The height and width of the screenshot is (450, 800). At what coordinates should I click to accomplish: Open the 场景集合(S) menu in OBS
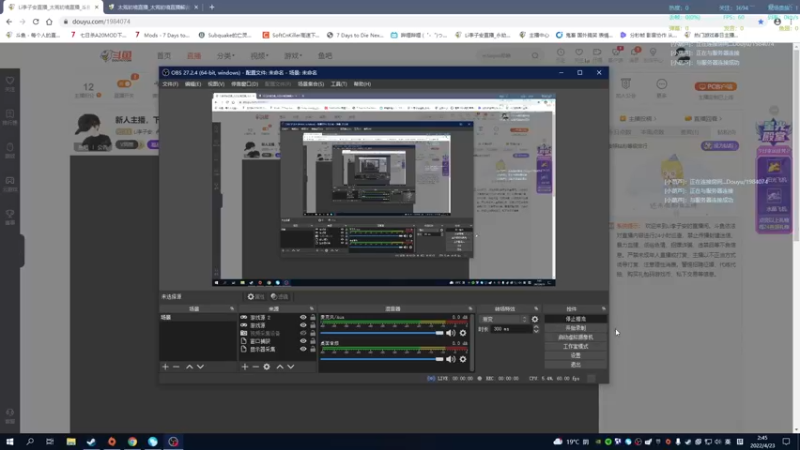click(x=311, y=84)
